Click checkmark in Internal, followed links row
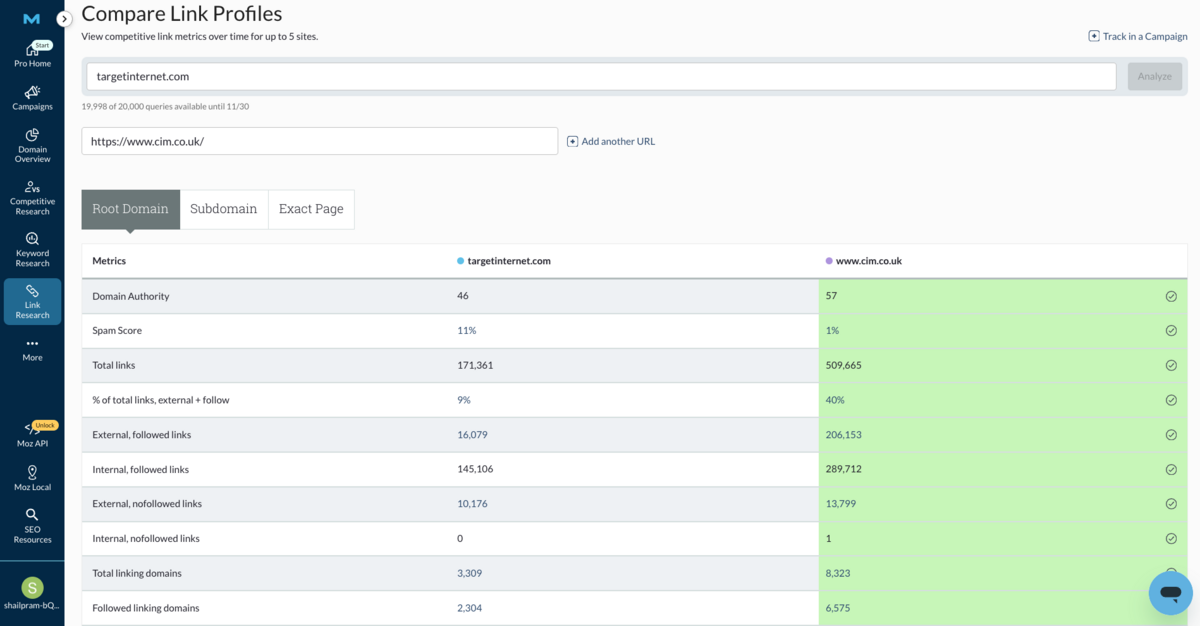1200x626 pixels. click(1171, 469)
